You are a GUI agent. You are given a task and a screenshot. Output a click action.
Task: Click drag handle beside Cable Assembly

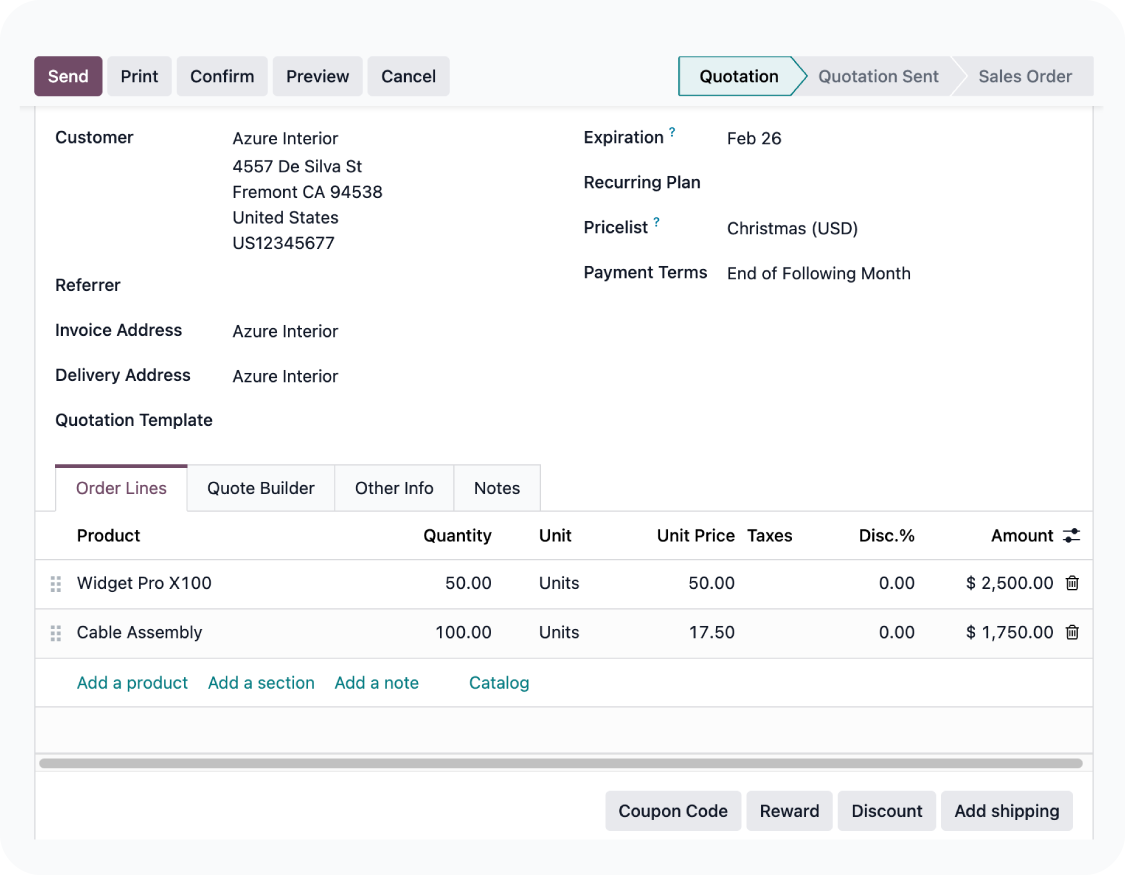click(56, 633)
